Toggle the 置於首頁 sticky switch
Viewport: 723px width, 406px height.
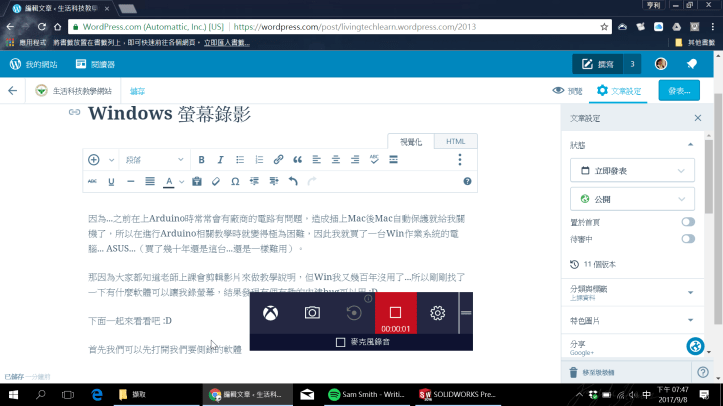[688, 222]
